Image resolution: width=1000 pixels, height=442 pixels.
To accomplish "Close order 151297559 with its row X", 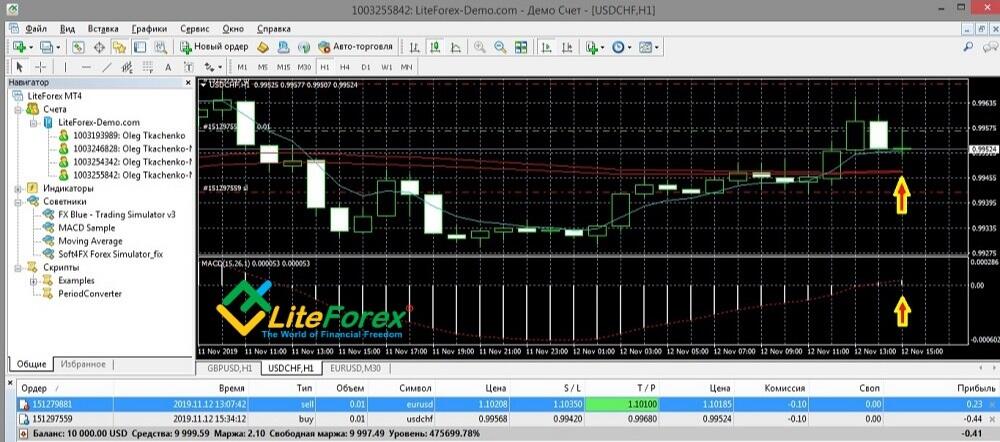I will pos(991,419).
